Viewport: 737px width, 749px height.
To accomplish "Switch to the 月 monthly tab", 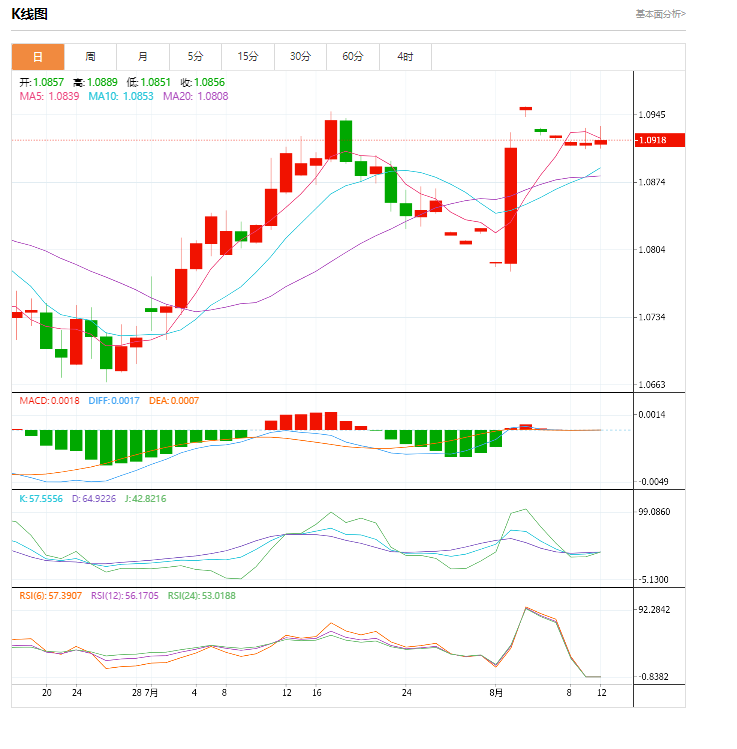I will 143,57.
